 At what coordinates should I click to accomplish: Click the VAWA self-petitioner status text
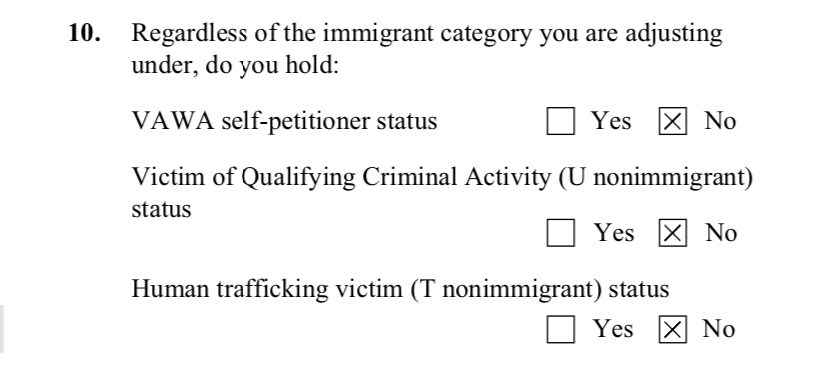[284, 122]
